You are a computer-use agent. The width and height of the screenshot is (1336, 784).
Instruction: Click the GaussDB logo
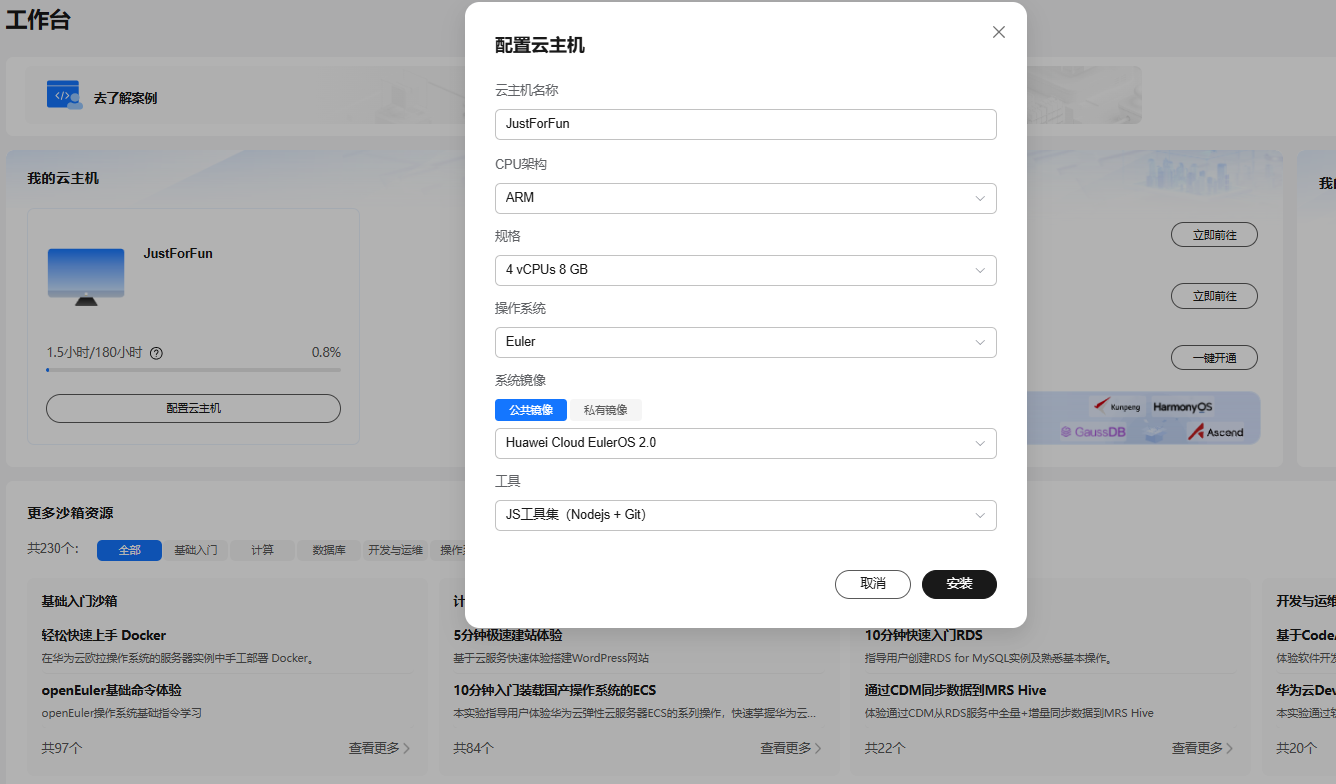(1093, 432)
